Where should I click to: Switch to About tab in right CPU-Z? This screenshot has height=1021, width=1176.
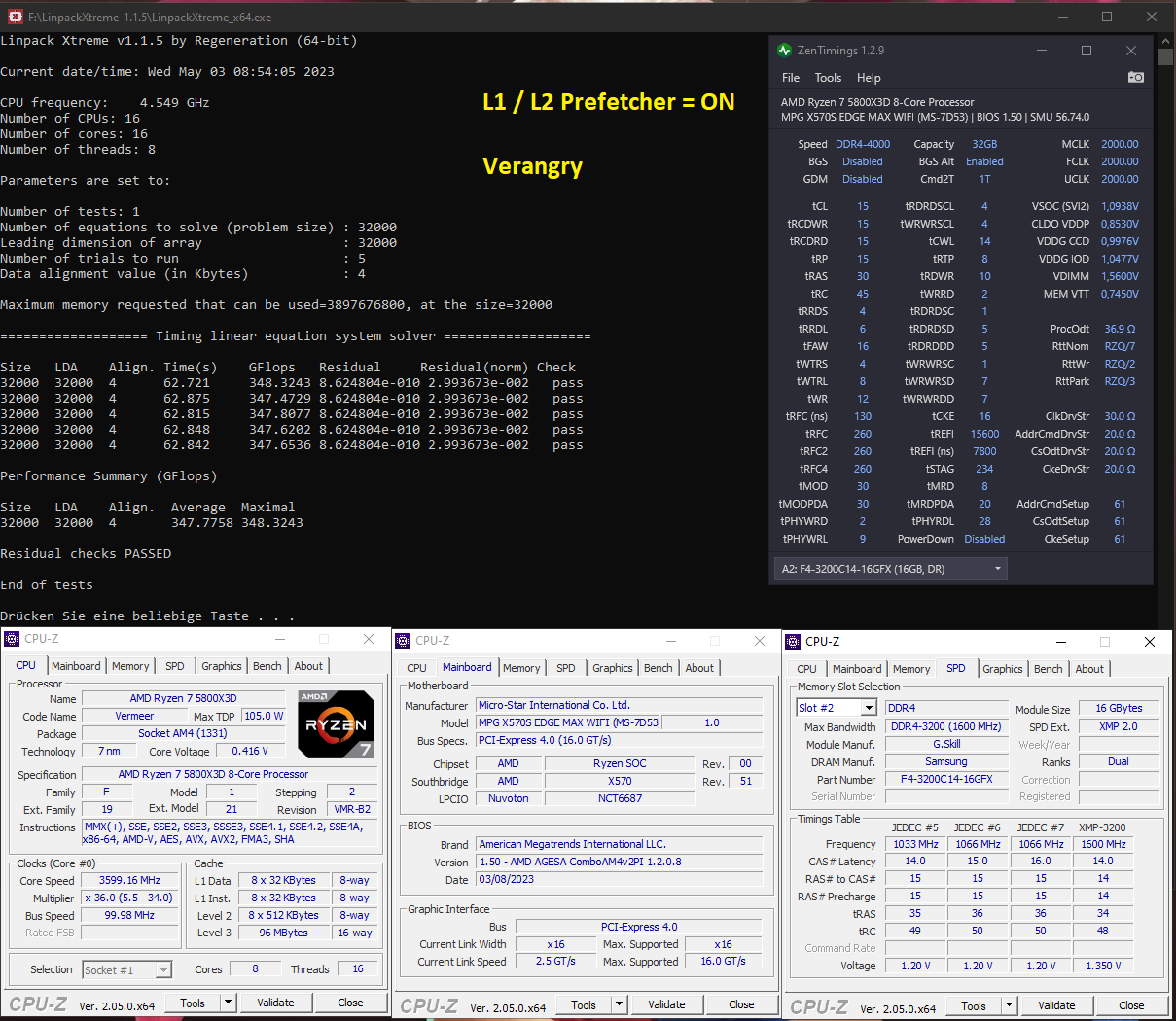(1089, 669)
